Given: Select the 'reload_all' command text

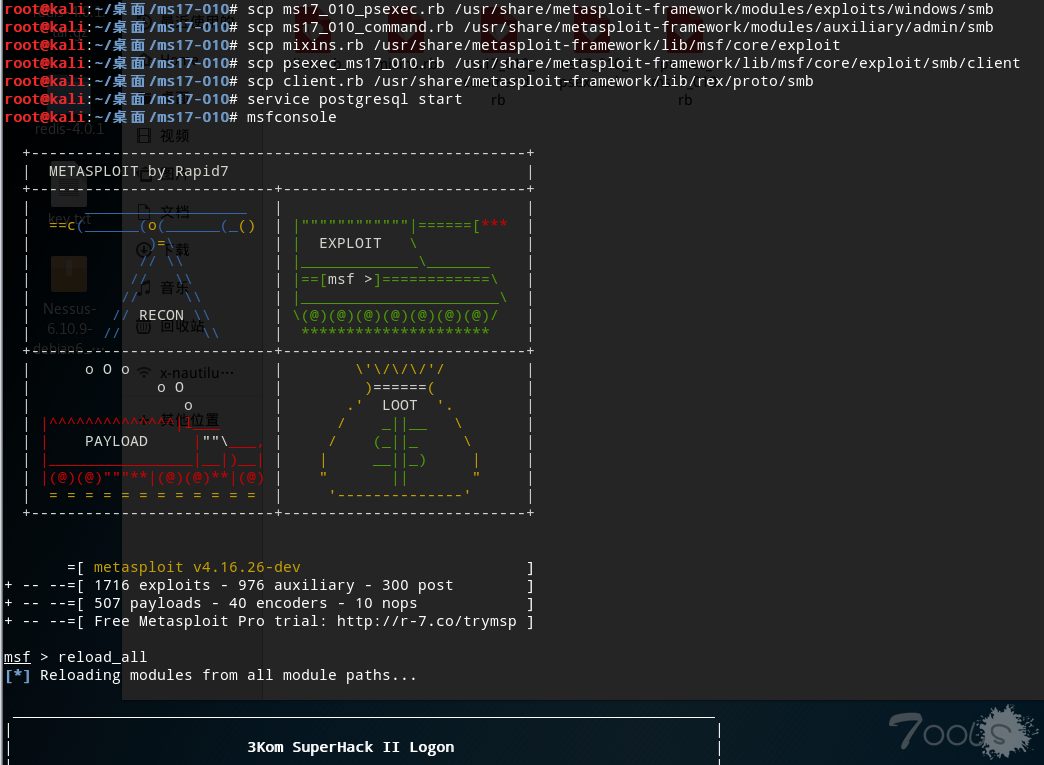Looking at the screenshot, I should 103,657.
